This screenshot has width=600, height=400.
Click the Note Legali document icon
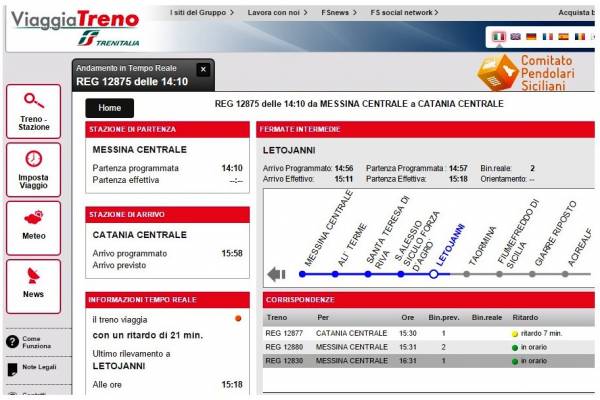click(x=12, y=369)
